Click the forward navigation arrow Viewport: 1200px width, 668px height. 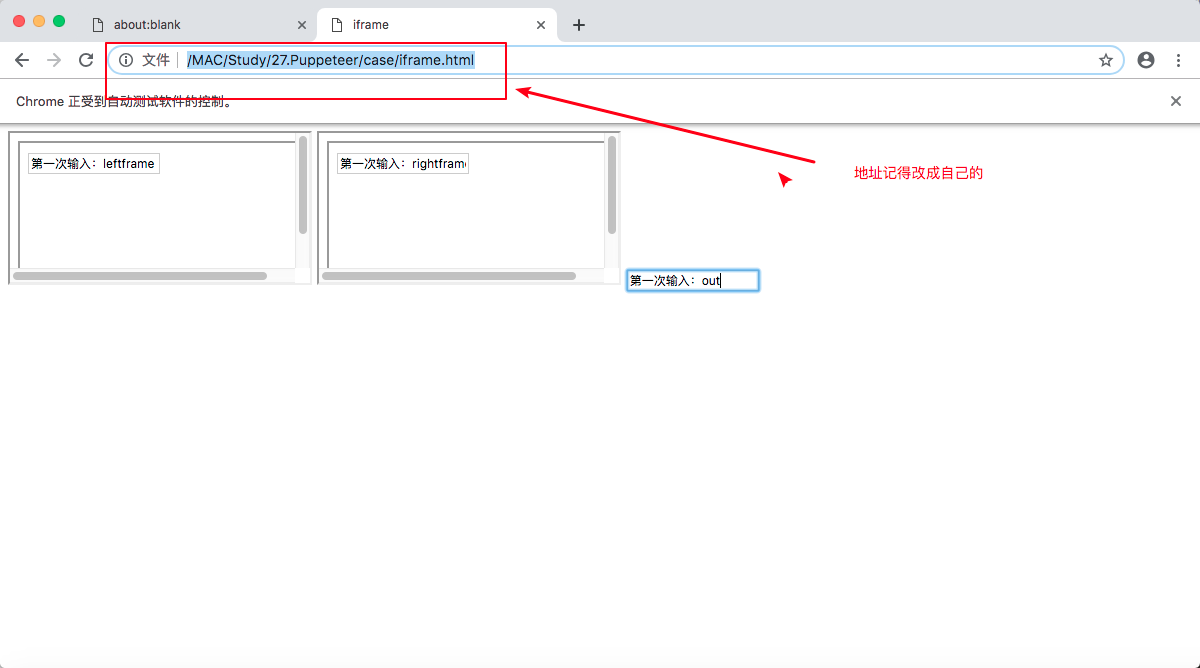54,60
